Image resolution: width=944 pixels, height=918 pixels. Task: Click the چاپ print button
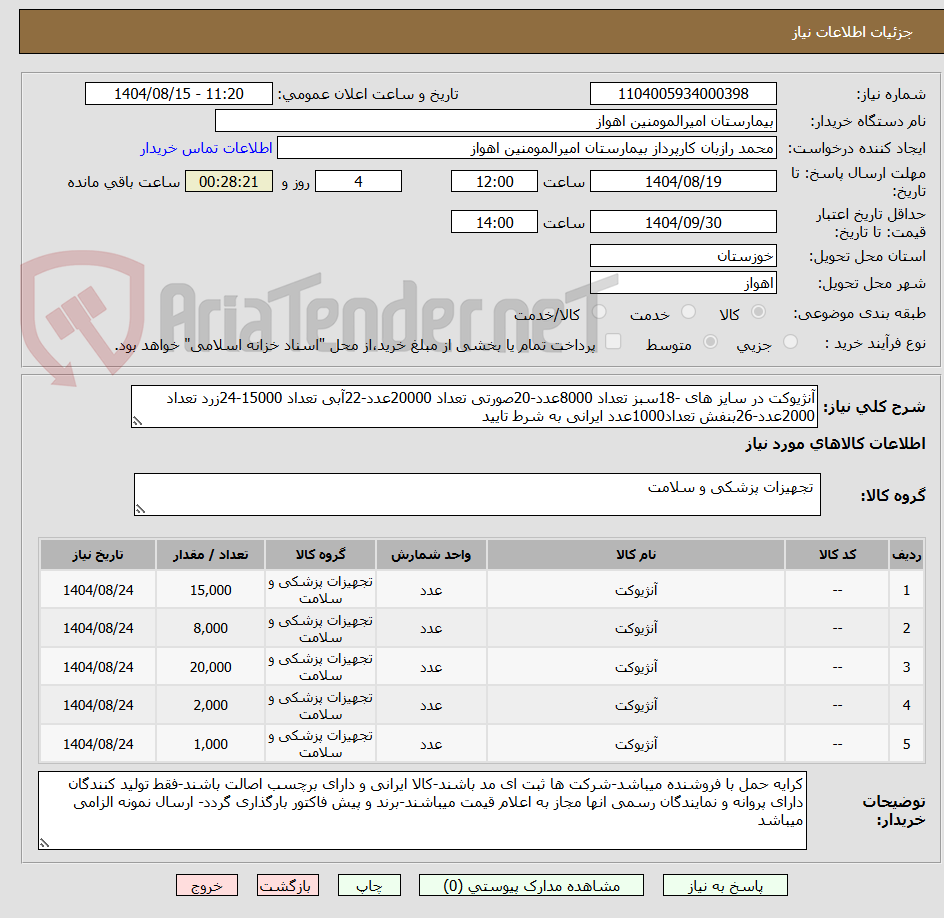[x=370, y=885]
